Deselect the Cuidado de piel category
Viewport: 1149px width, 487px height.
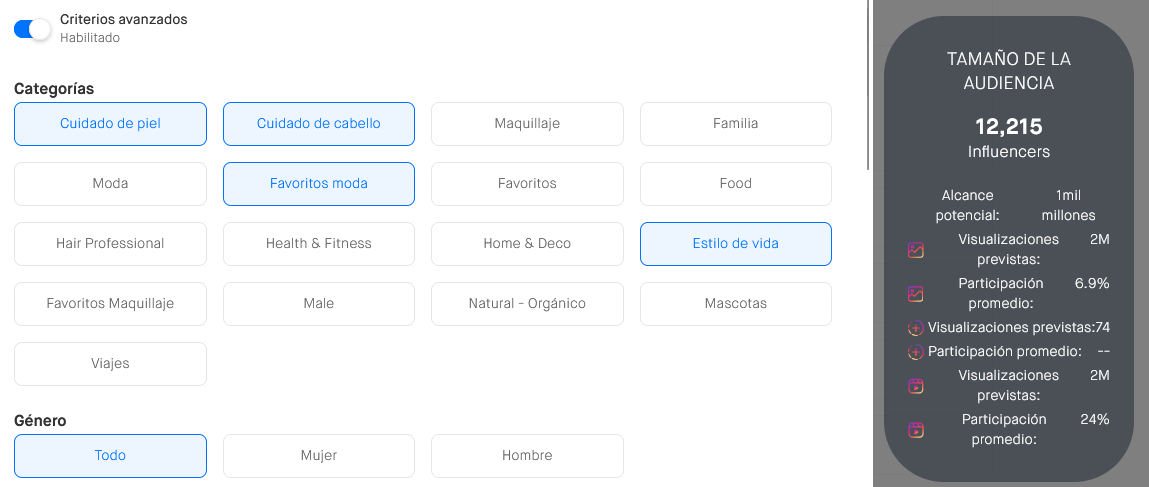(x=111, y=124)
